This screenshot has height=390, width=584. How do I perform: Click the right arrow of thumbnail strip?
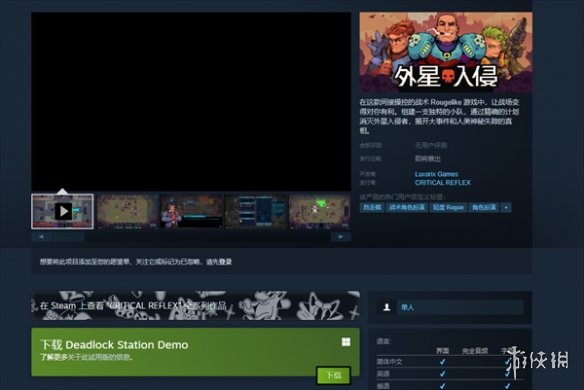click(x=341, y=237)
